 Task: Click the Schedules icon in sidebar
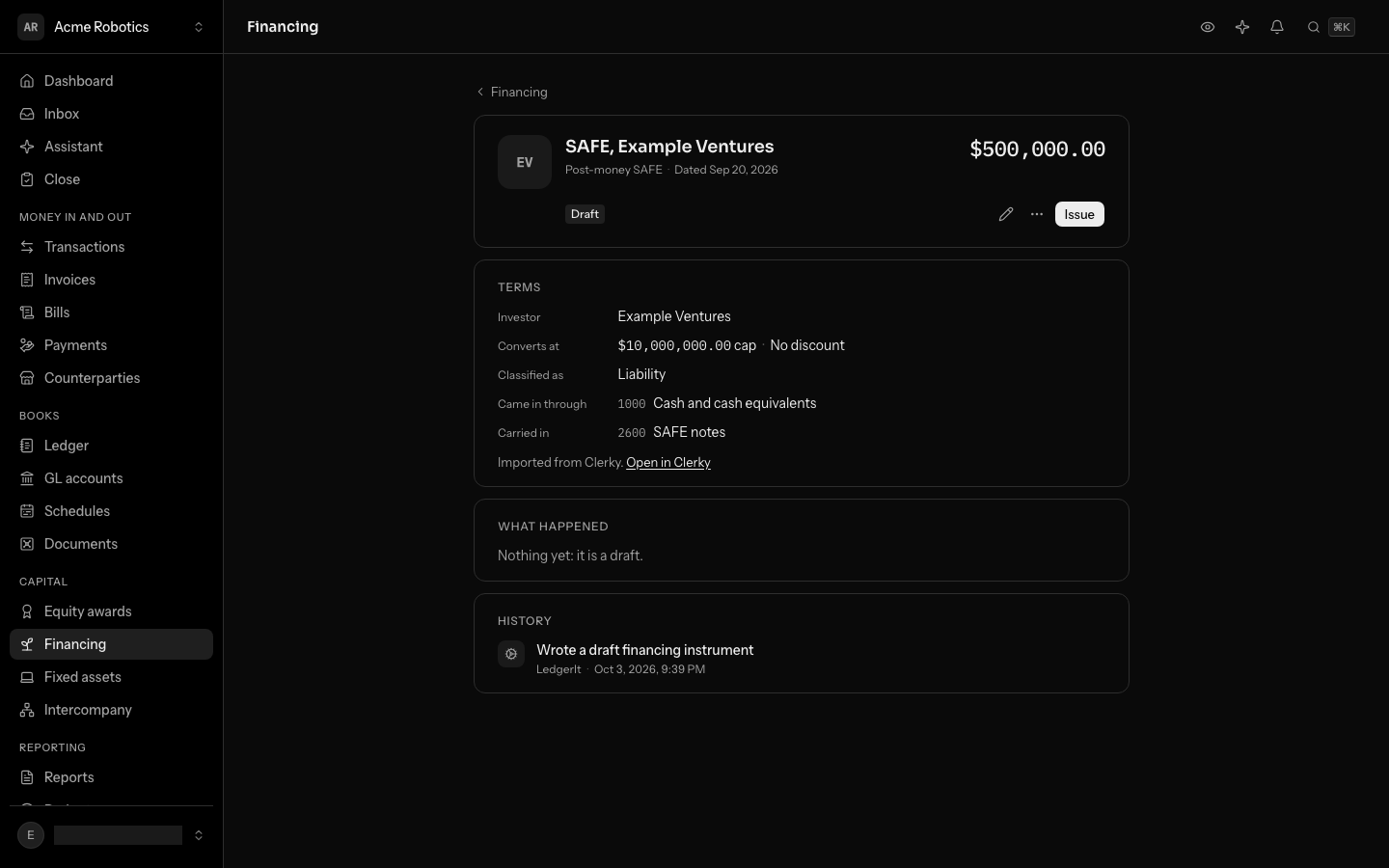click(x=27, y=511)
